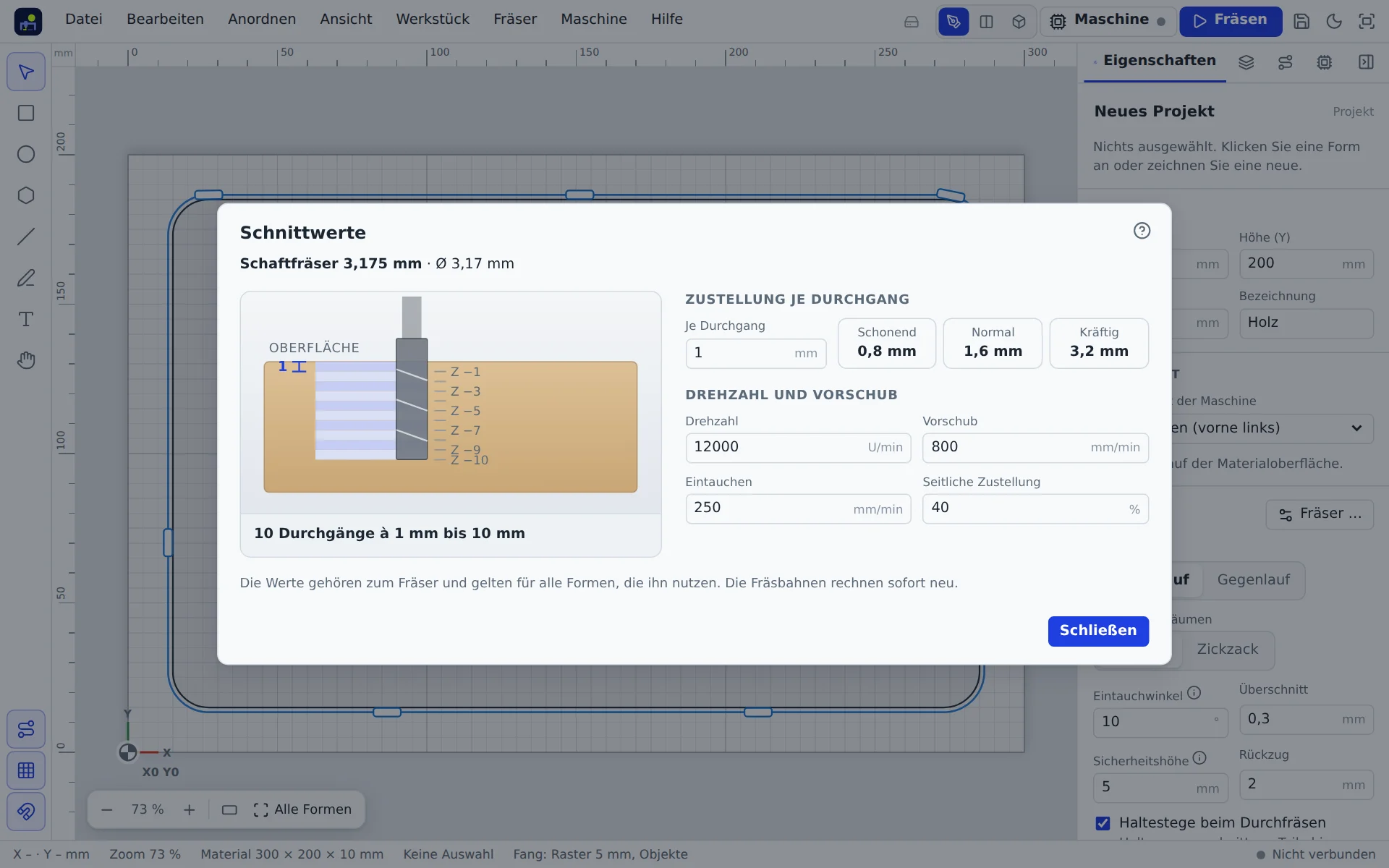The image size is (1389, 868).
Task: Click help icon in Schnittwerte dialog
Action: click(1142, 231)
